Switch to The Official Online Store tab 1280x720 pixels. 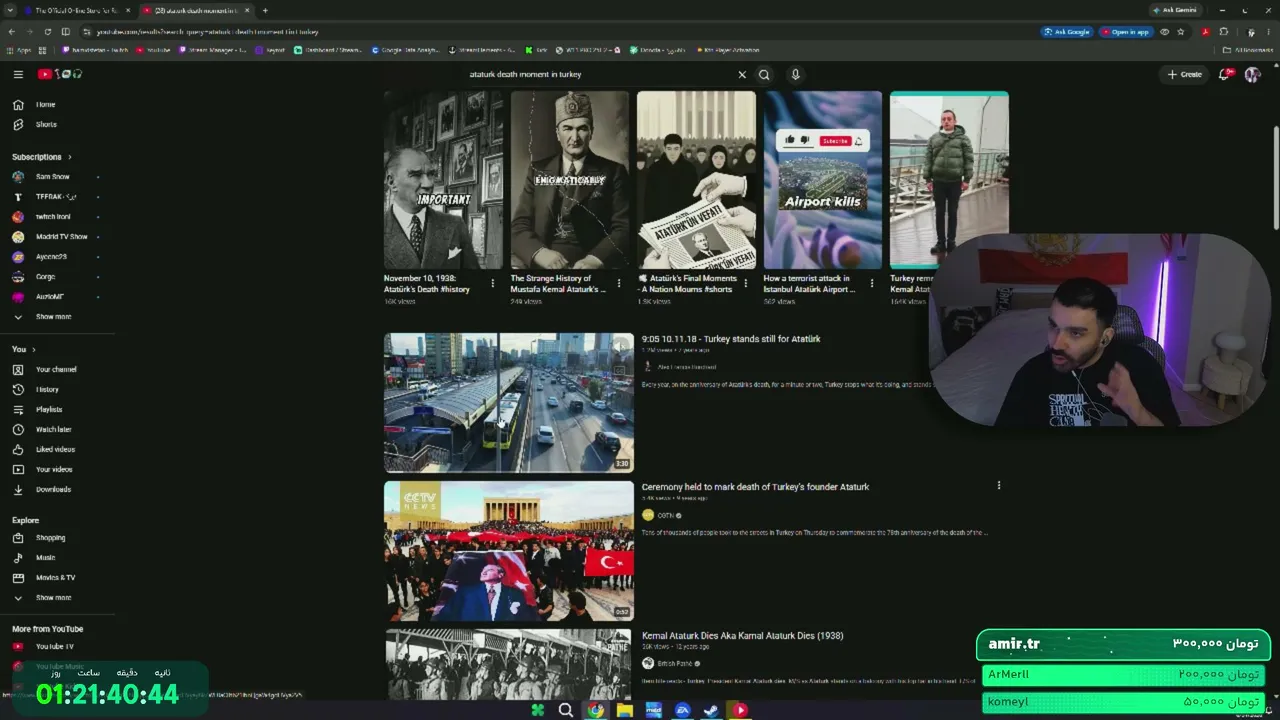[x=78, y=10]
